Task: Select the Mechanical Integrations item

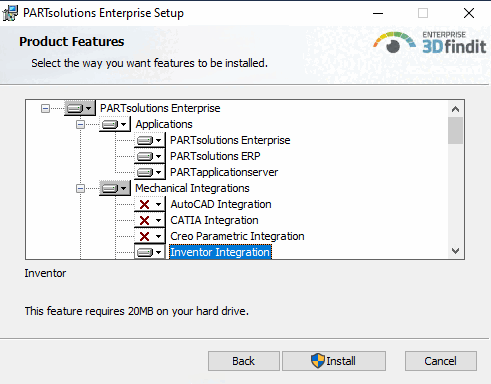Action: [192, 188]
